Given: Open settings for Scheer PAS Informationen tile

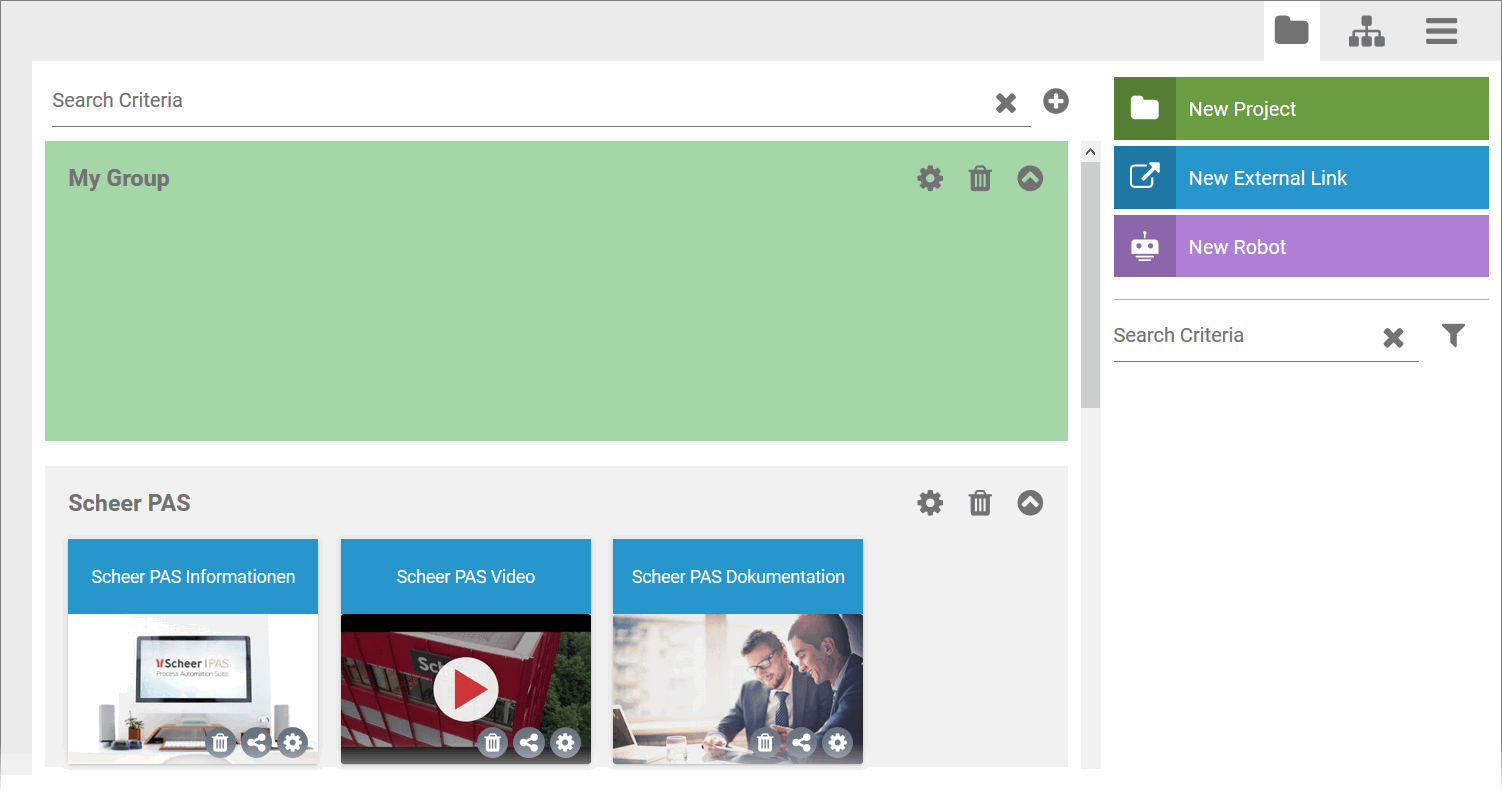Looking at the screenshot, I should point(292,743).
